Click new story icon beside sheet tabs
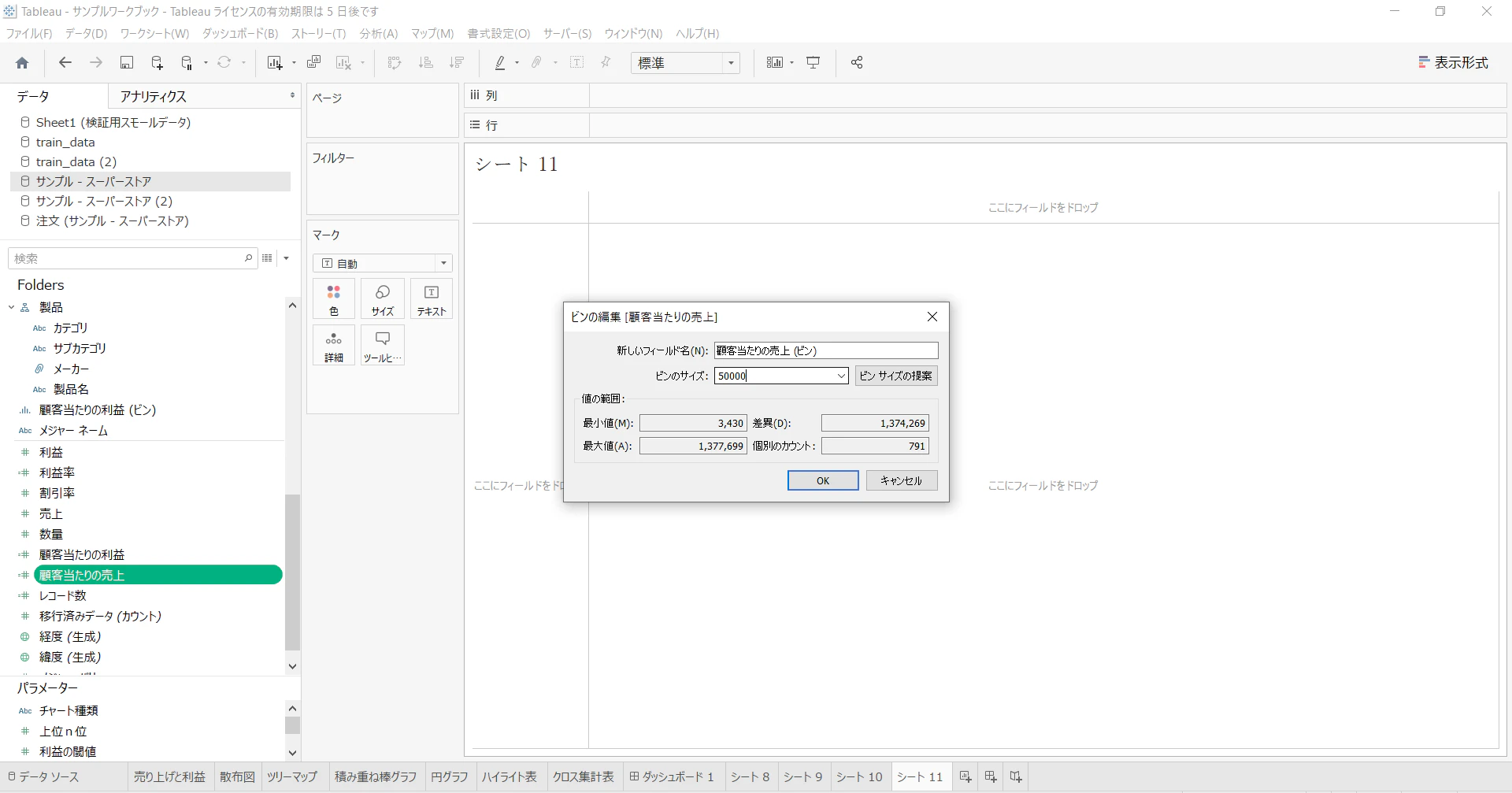 pos(1016,776)
